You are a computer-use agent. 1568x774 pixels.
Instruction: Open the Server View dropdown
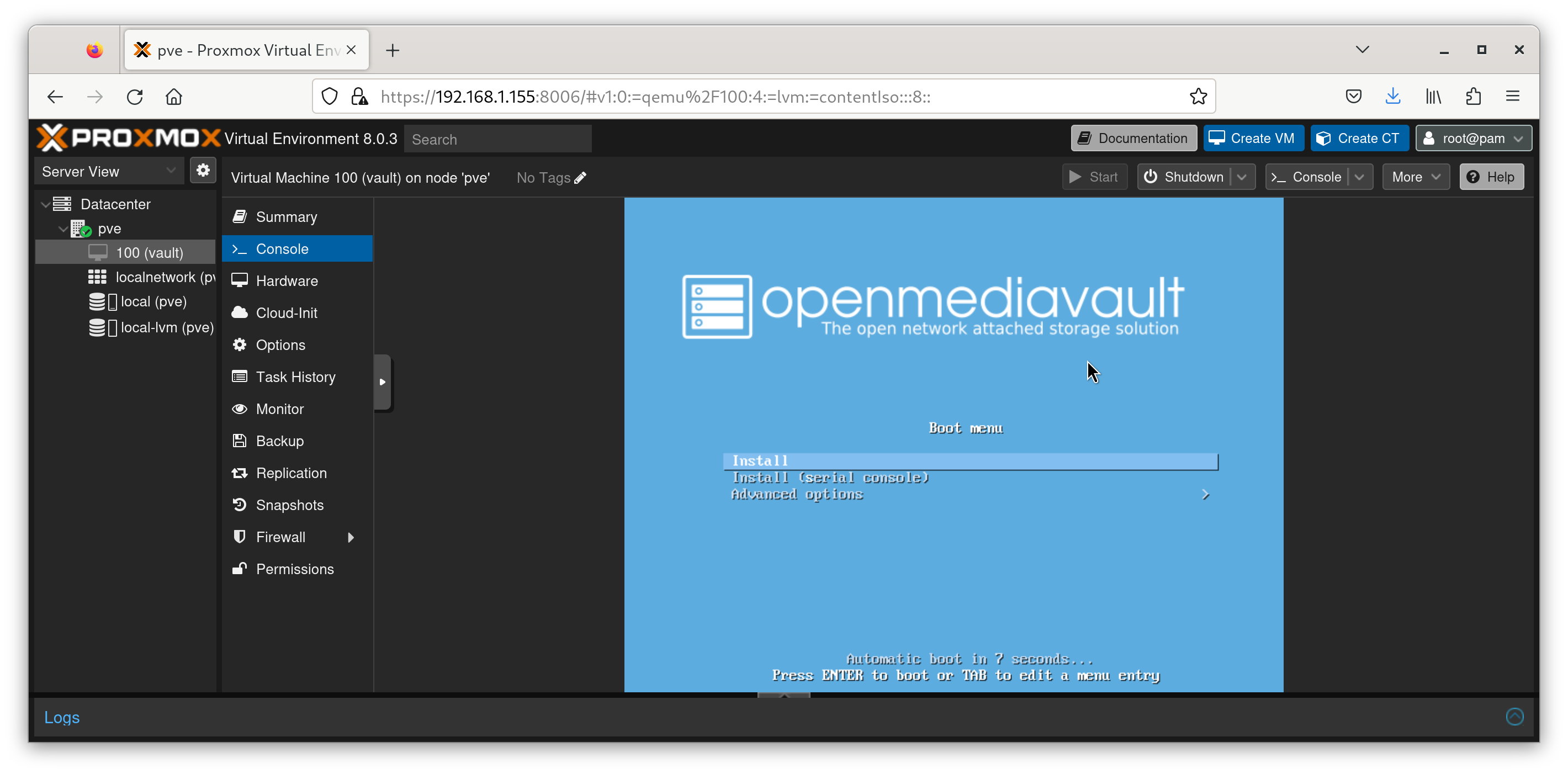(109, 172)
